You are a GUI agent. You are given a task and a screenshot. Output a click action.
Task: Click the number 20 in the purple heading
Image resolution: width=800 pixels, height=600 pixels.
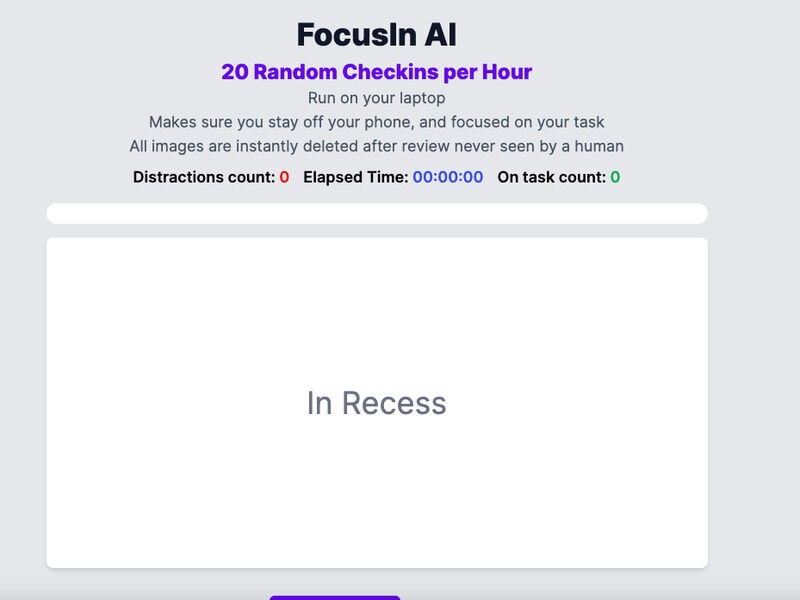234,72
